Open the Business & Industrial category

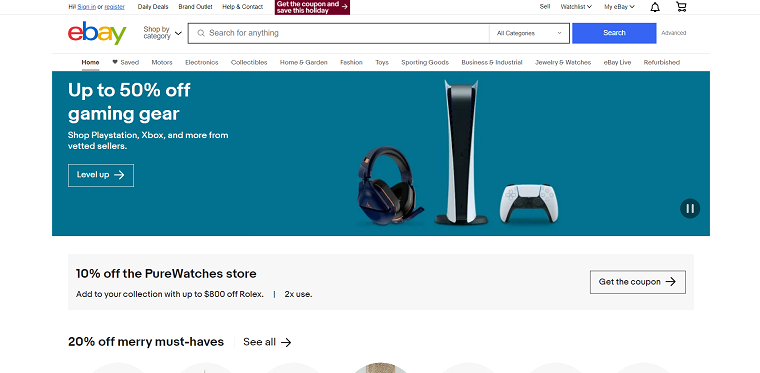[x=492, y=62]
